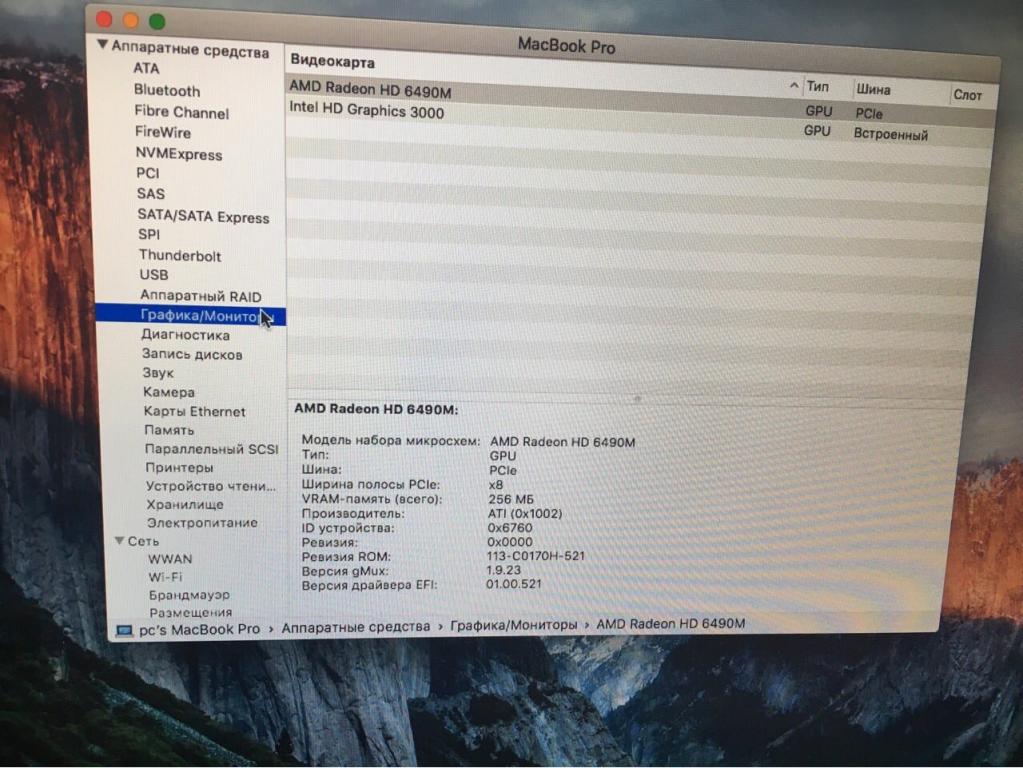The height and width of the screenshot is (768, 1023).
Task: Select Графика/Мониторы in the sidebar
Action: click(191, 316)
